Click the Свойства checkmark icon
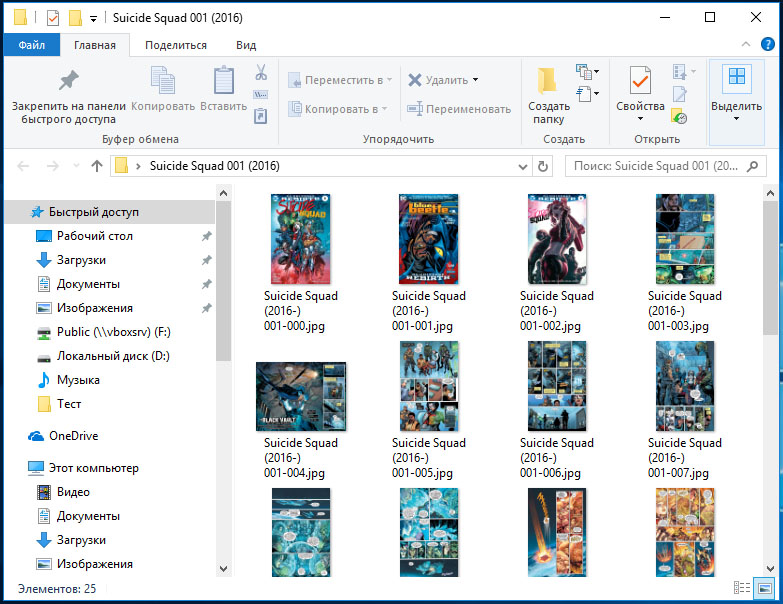The image size is (783, 604). 640,80
